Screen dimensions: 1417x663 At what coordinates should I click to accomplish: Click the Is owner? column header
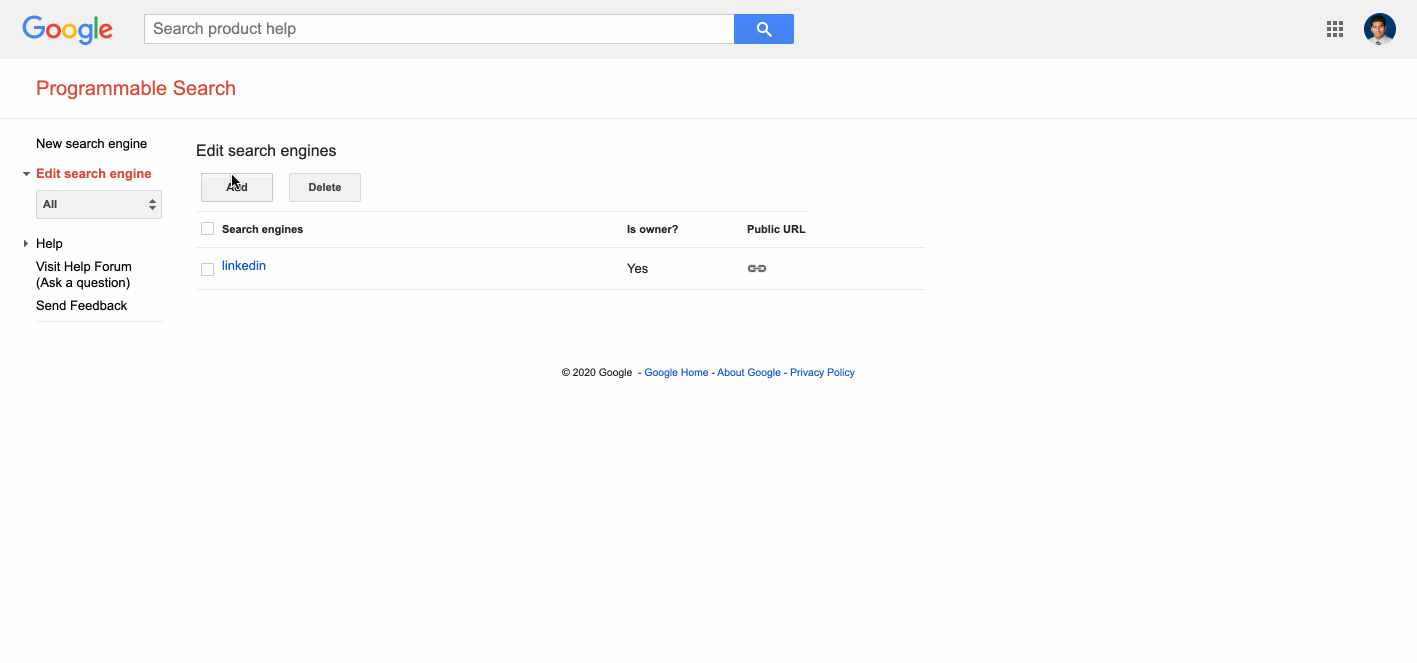tap(652, 229)
